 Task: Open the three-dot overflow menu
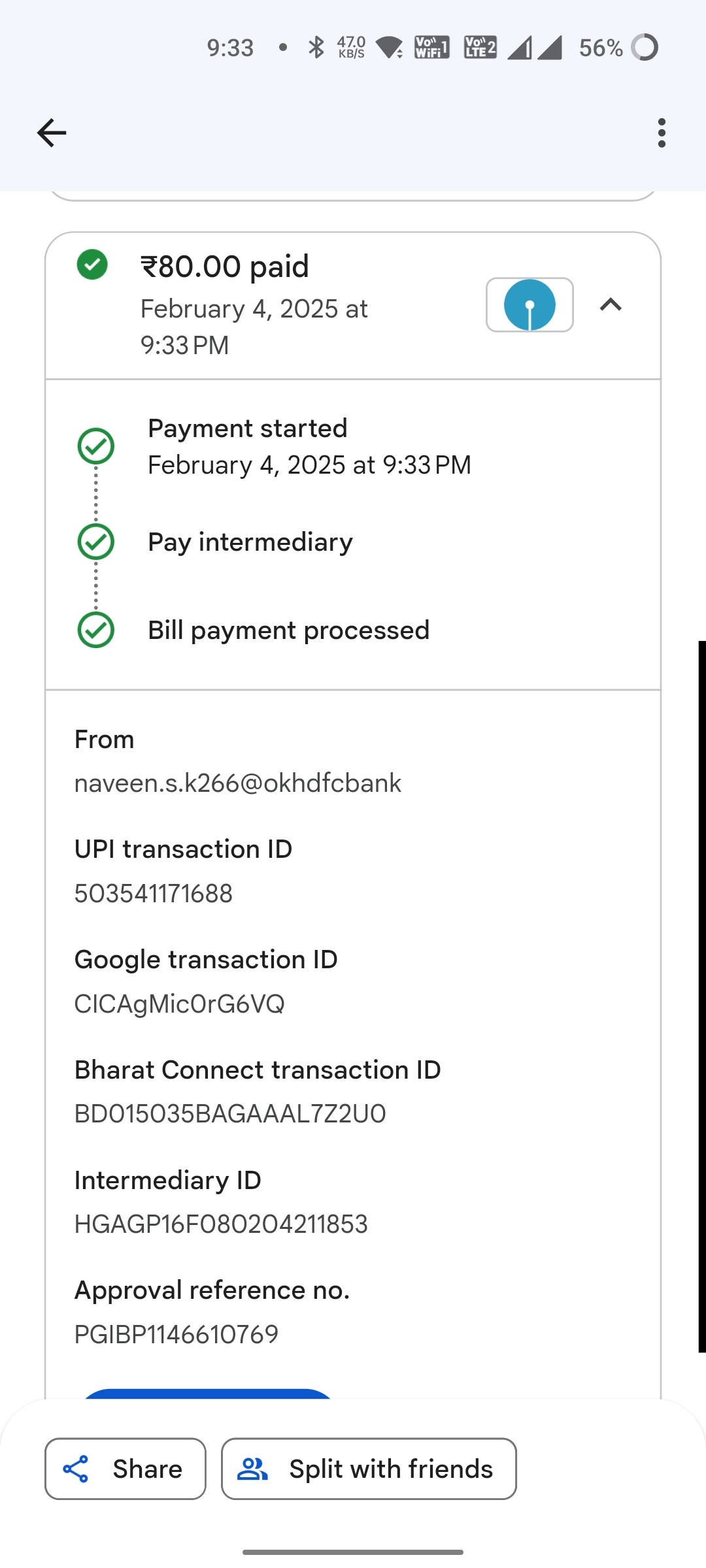(x=662, y=133)
